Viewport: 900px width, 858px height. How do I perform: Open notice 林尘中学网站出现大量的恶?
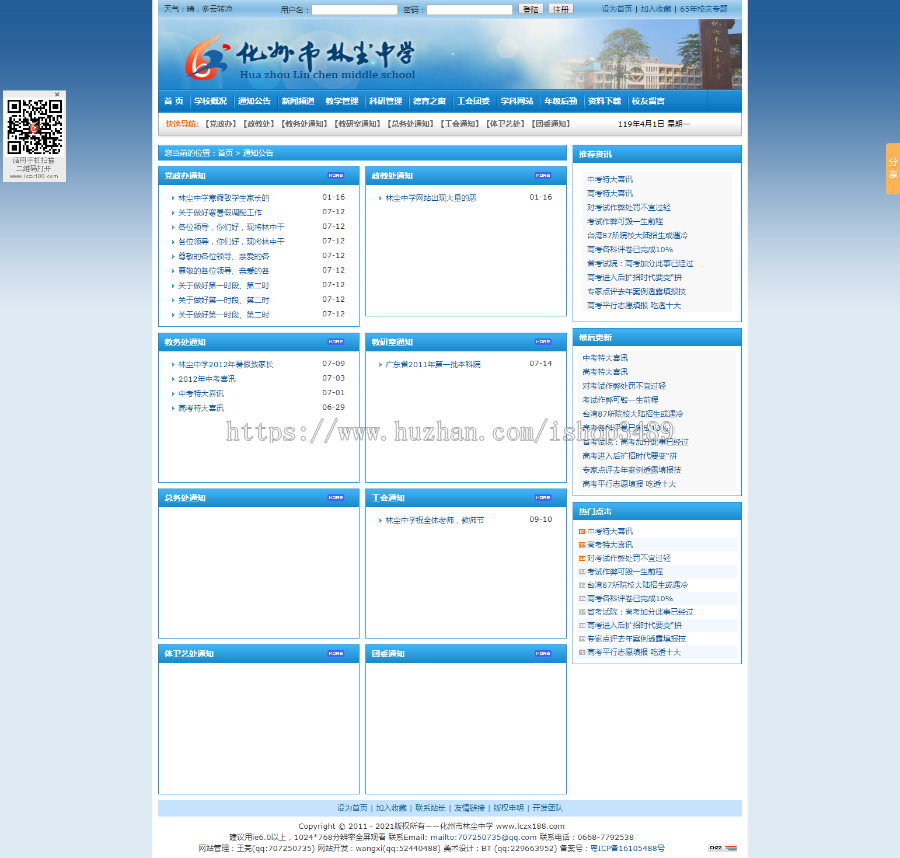430,198
